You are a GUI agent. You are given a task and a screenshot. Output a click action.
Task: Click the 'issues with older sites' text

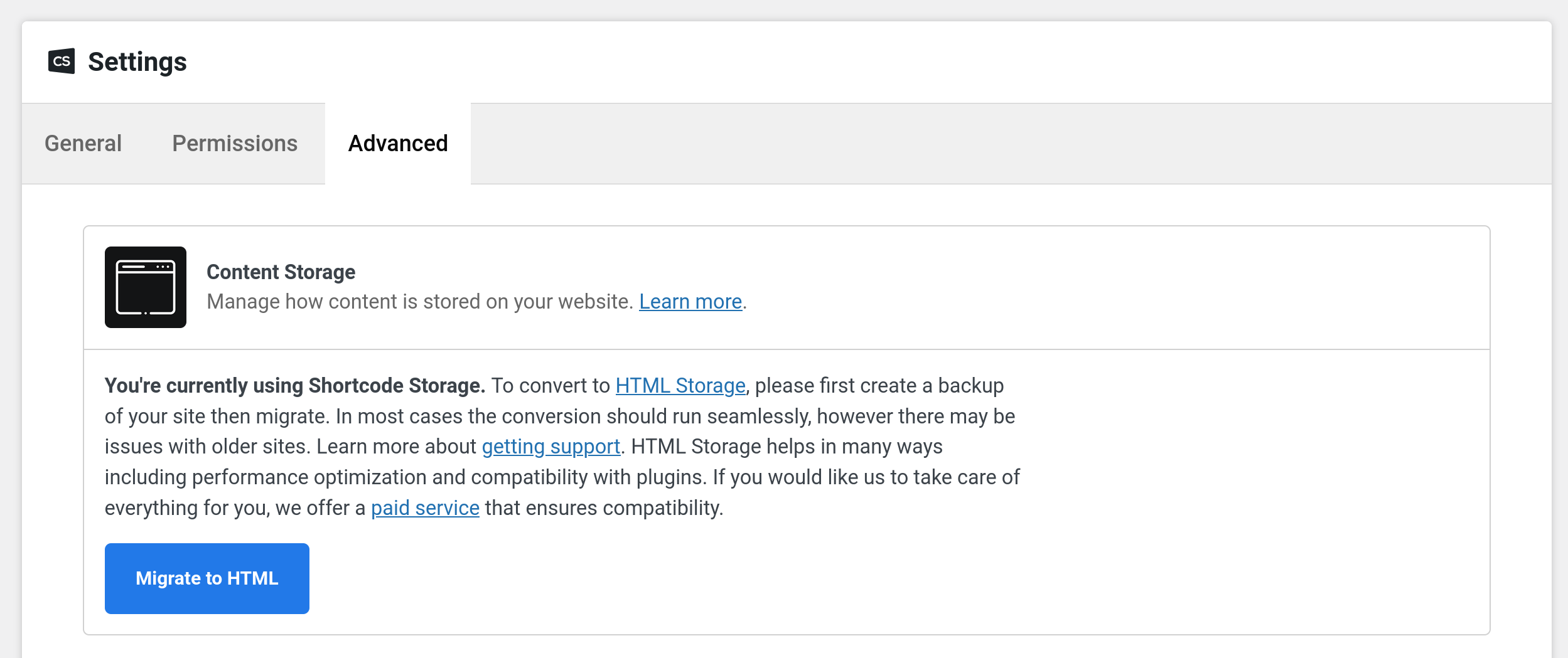coord(207,447)
